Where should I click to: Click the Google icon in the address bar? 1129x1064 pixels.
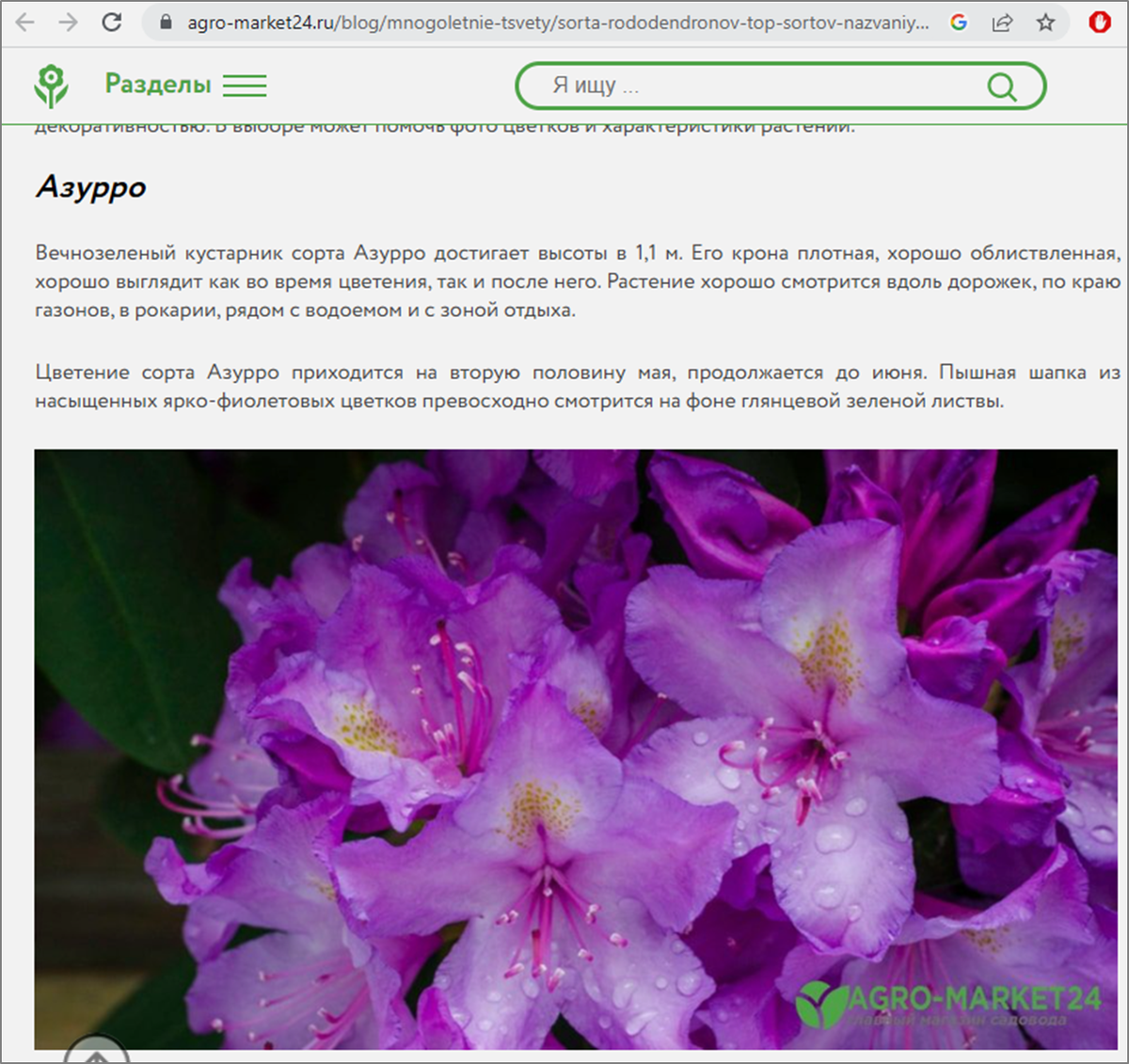[x=959, y=23]
